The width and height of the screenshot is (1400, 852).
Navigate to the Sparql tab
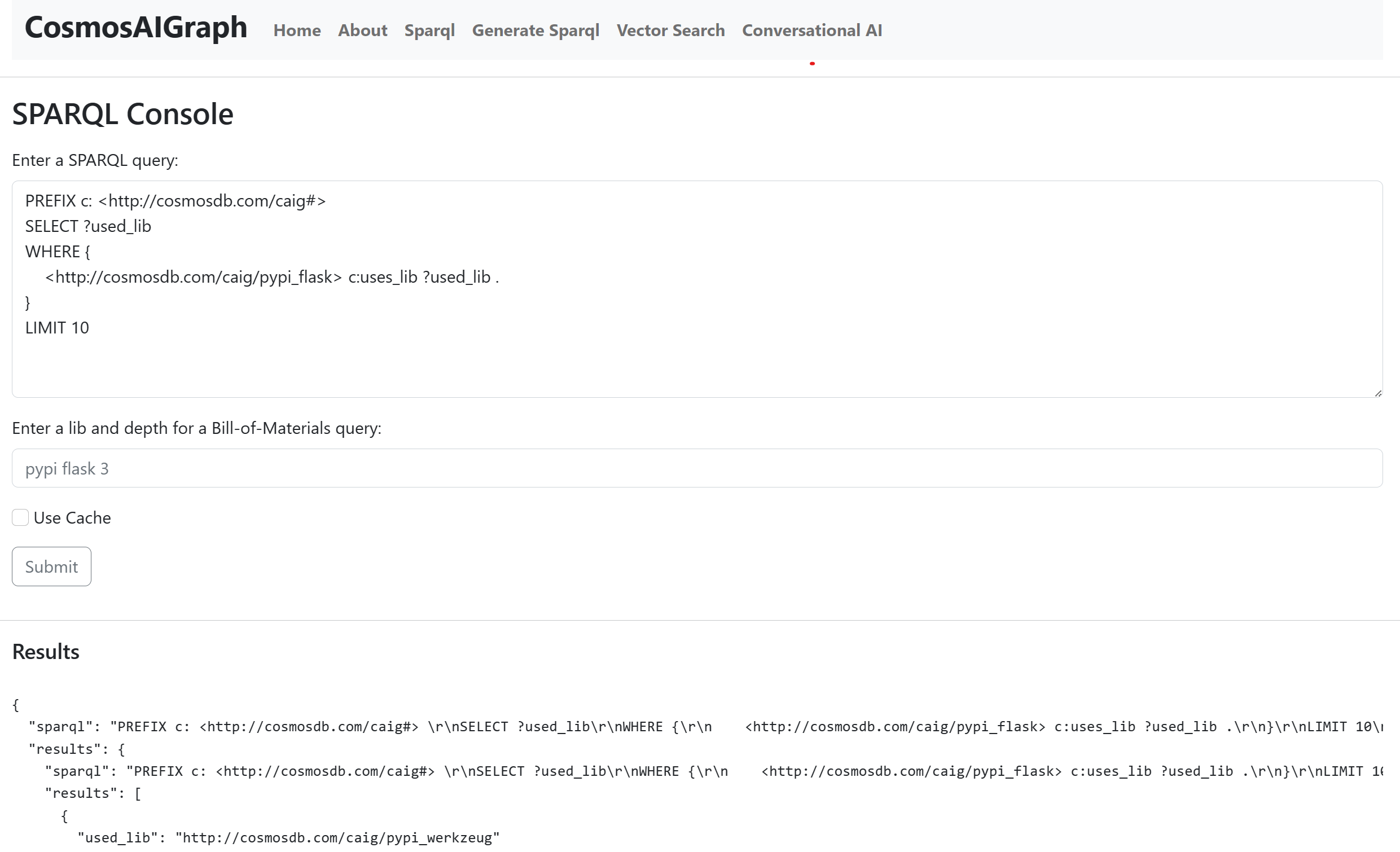click(x=429, y=30)
